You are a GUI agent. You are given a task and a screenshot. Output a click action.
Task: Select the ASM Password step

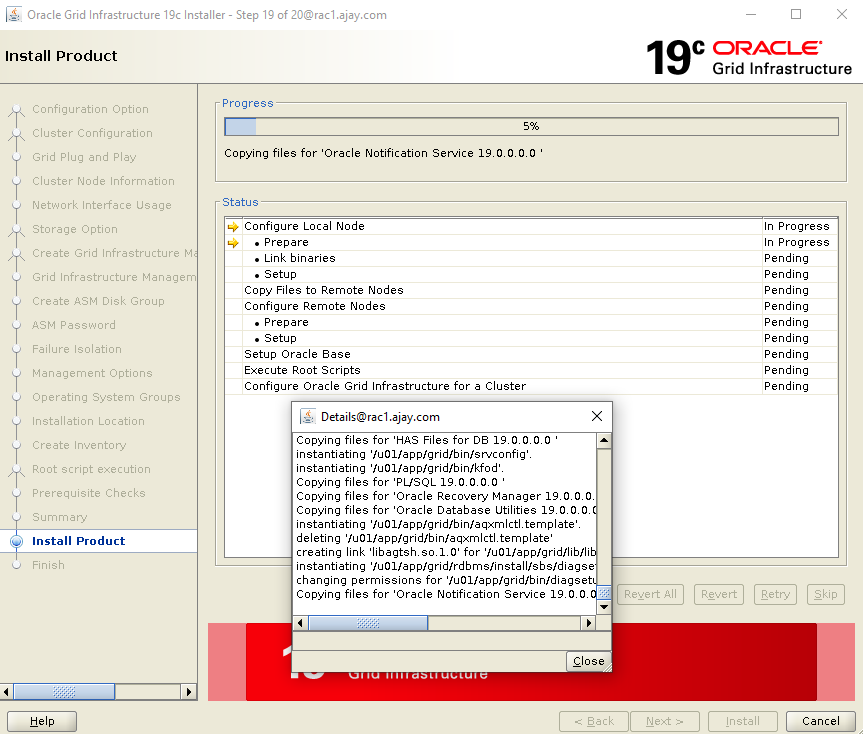pos(74,325)
